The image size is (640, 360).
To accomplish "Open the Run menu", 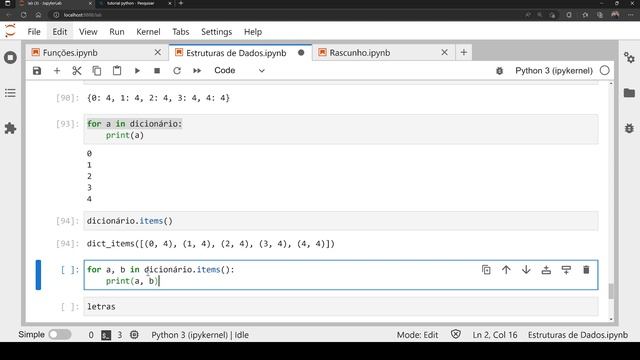I will (117, 32).
